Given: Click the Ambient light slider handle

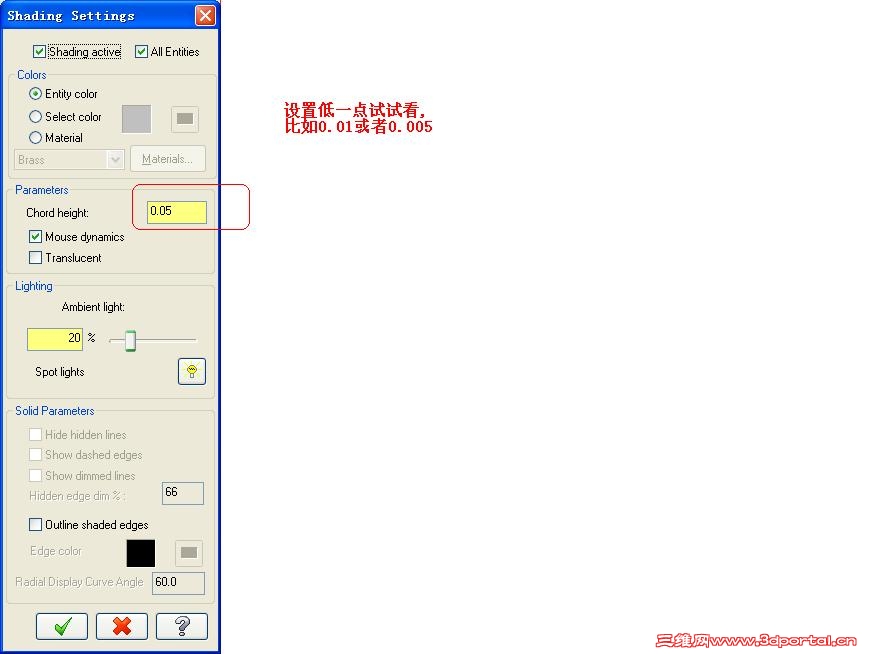Looking at the screenshot, I should (130, 340).
